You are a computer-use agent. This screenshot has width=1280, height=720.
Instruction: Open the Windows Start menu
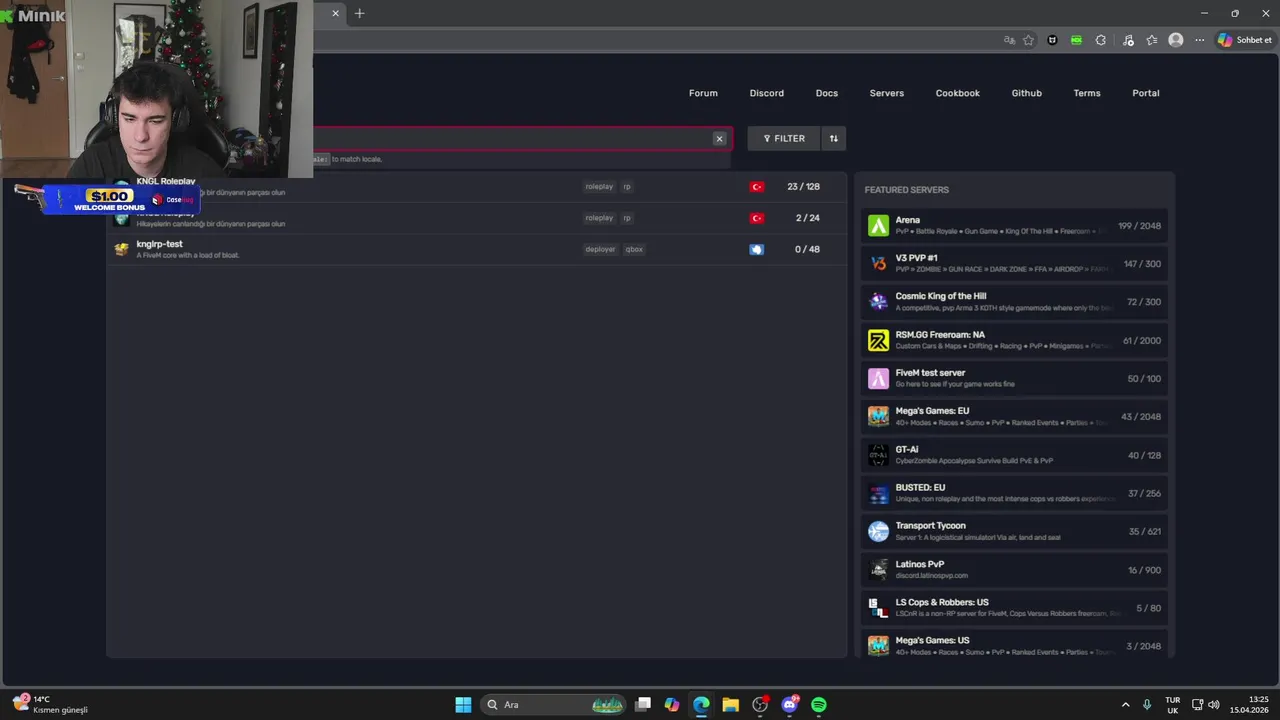pos(463,705)
